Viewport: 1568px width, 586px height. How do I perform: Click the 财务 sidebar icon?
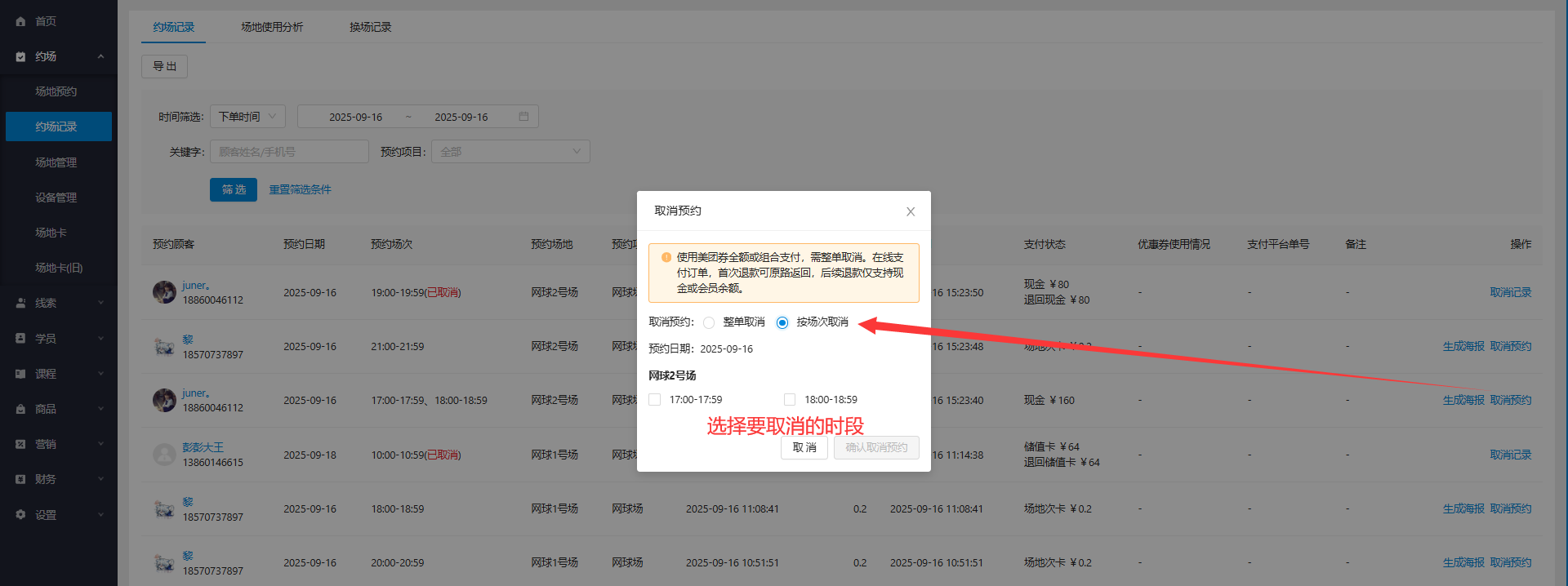20,479
